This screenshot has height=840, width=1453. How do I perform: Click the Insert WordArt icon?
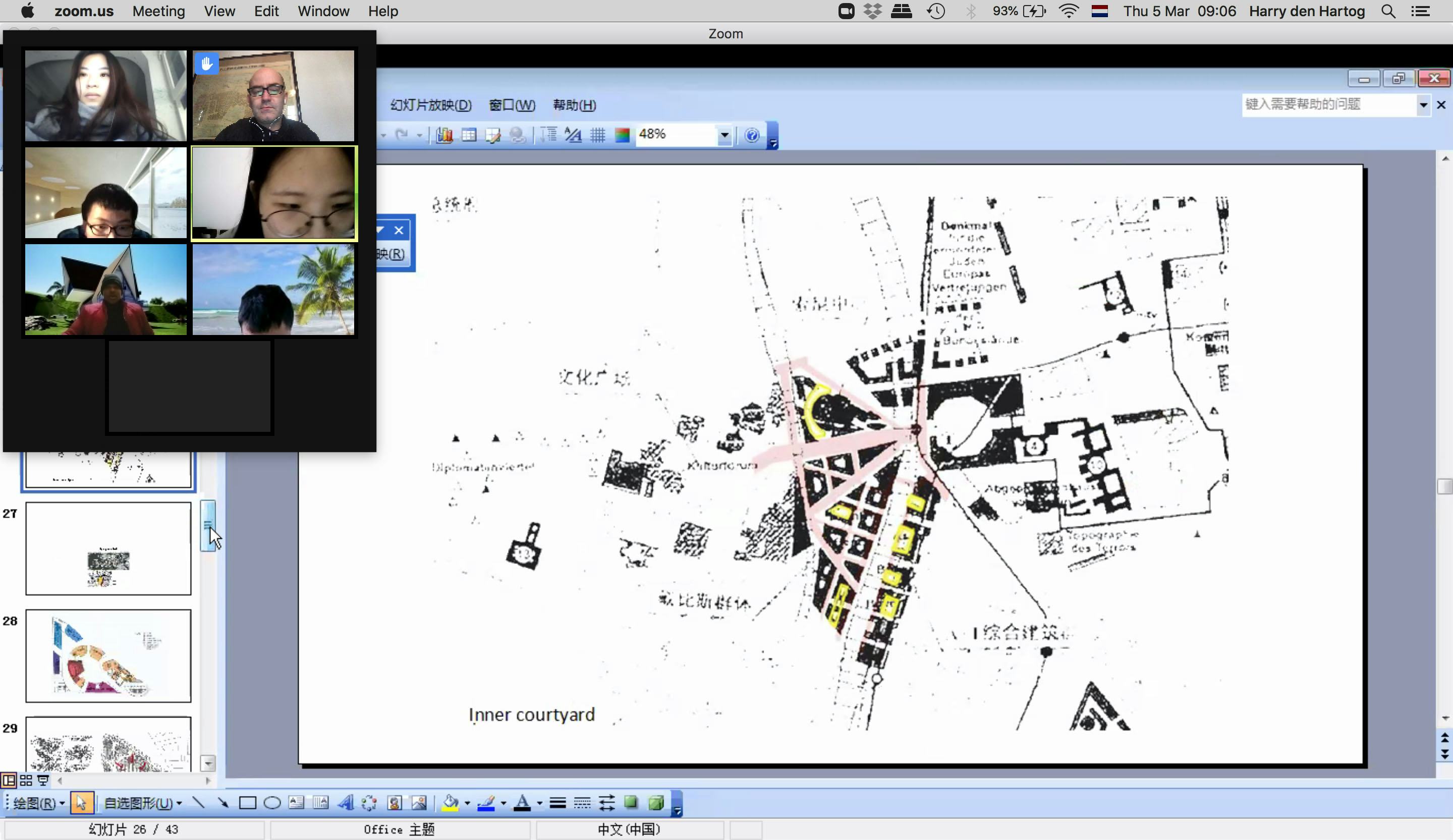pos(346,803)
